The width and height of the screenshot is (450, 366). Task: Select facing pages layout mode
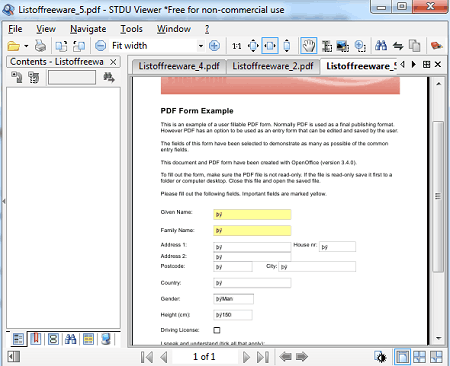[x=419, y=357]
